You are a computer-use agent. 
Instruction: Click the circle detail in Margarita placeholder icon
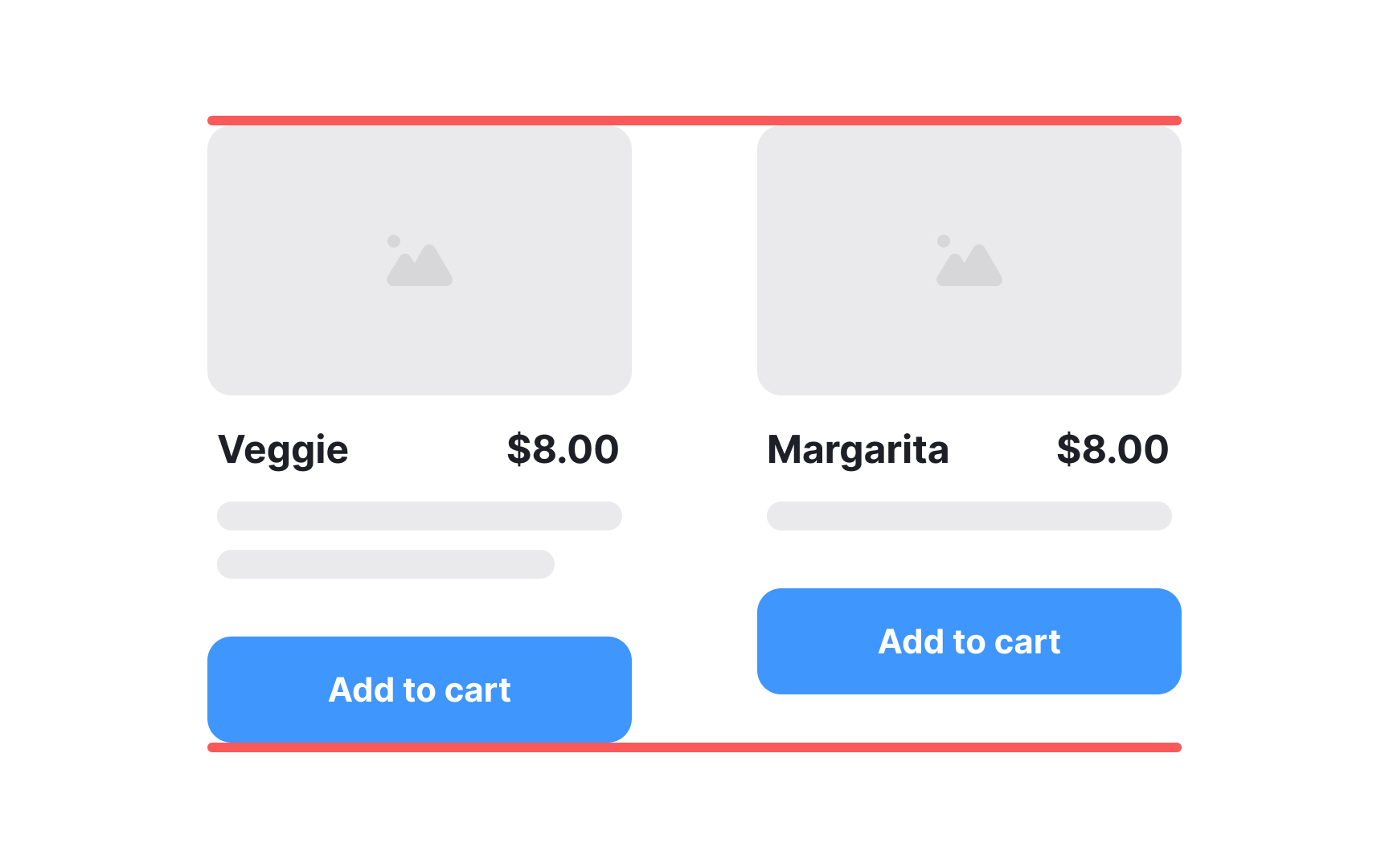tap(942, 240)
